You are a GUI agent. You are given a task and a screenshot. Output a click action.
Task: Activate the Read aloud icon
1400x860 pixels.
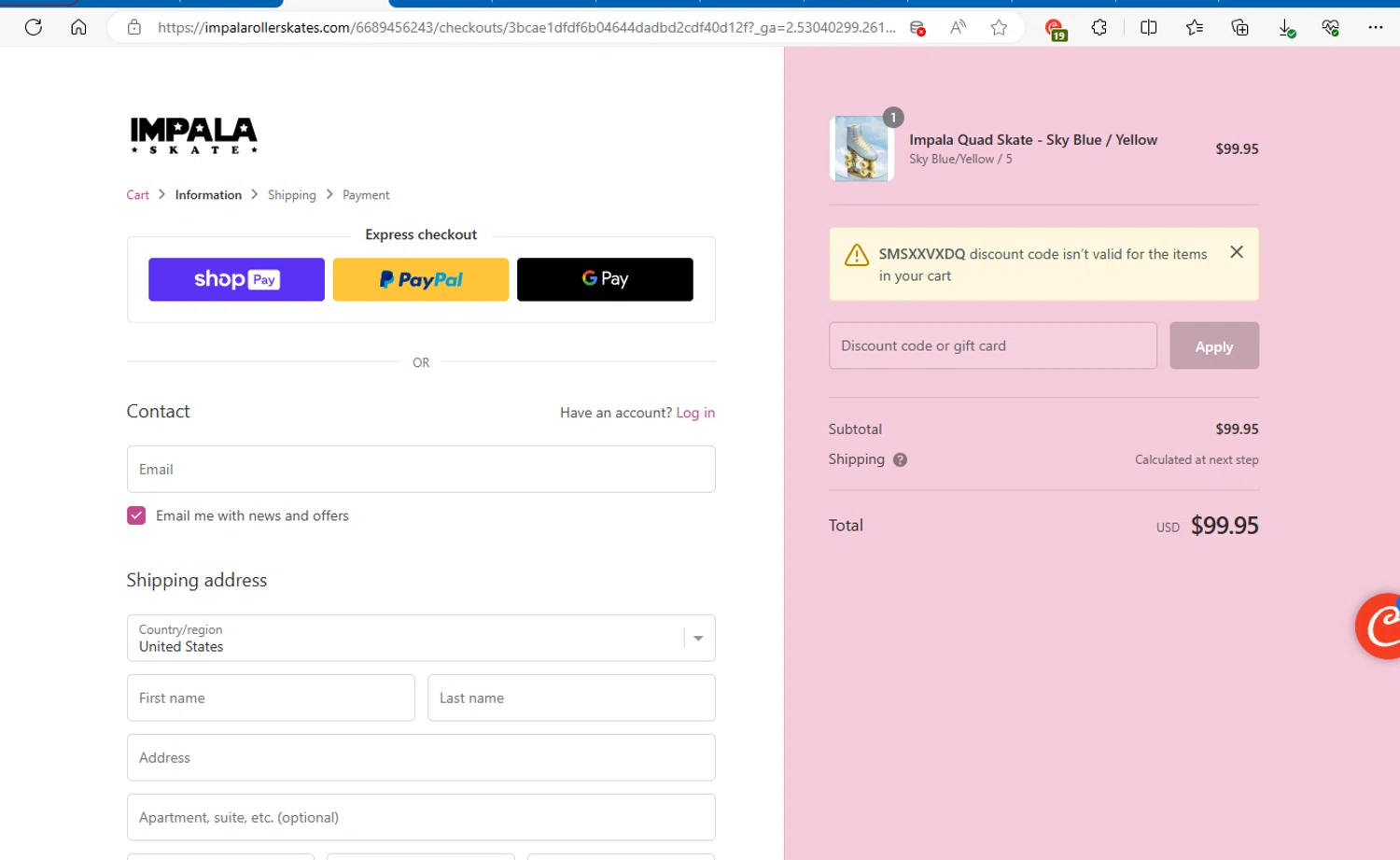(958, 27)
